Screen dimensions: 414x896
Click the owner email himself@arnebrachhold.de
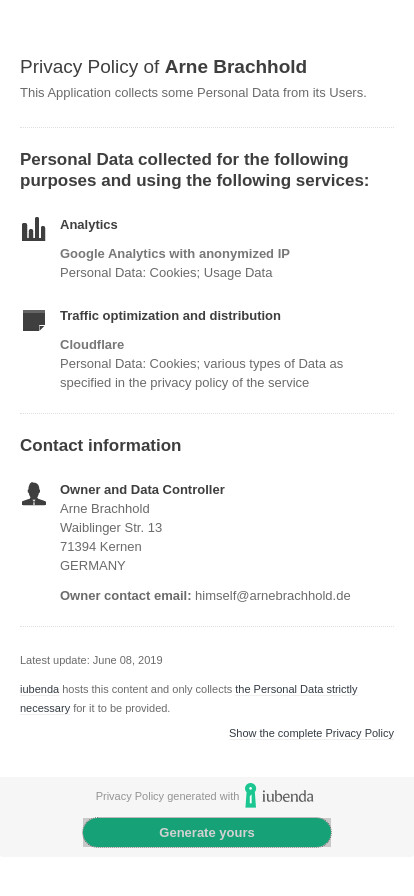coord(273,596)
